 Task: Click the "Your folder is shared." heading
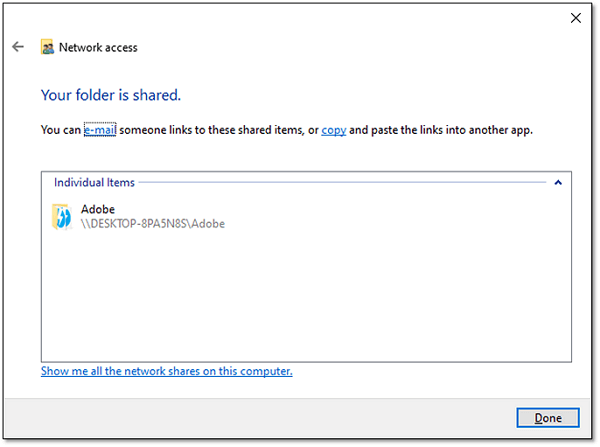tap(110, 96)
